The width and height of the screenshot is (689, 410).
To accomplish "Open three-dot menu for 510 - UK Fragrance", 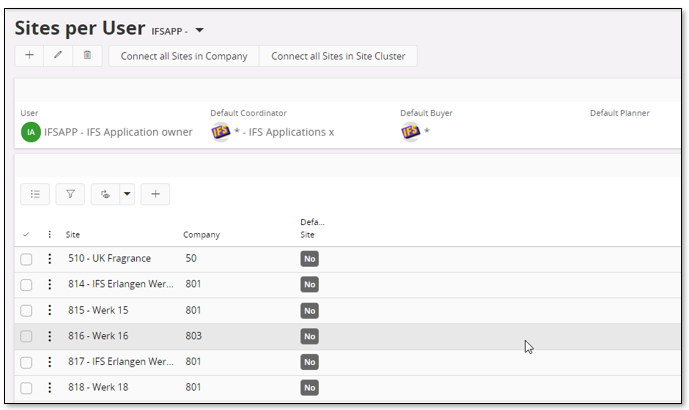I will 50,258.
